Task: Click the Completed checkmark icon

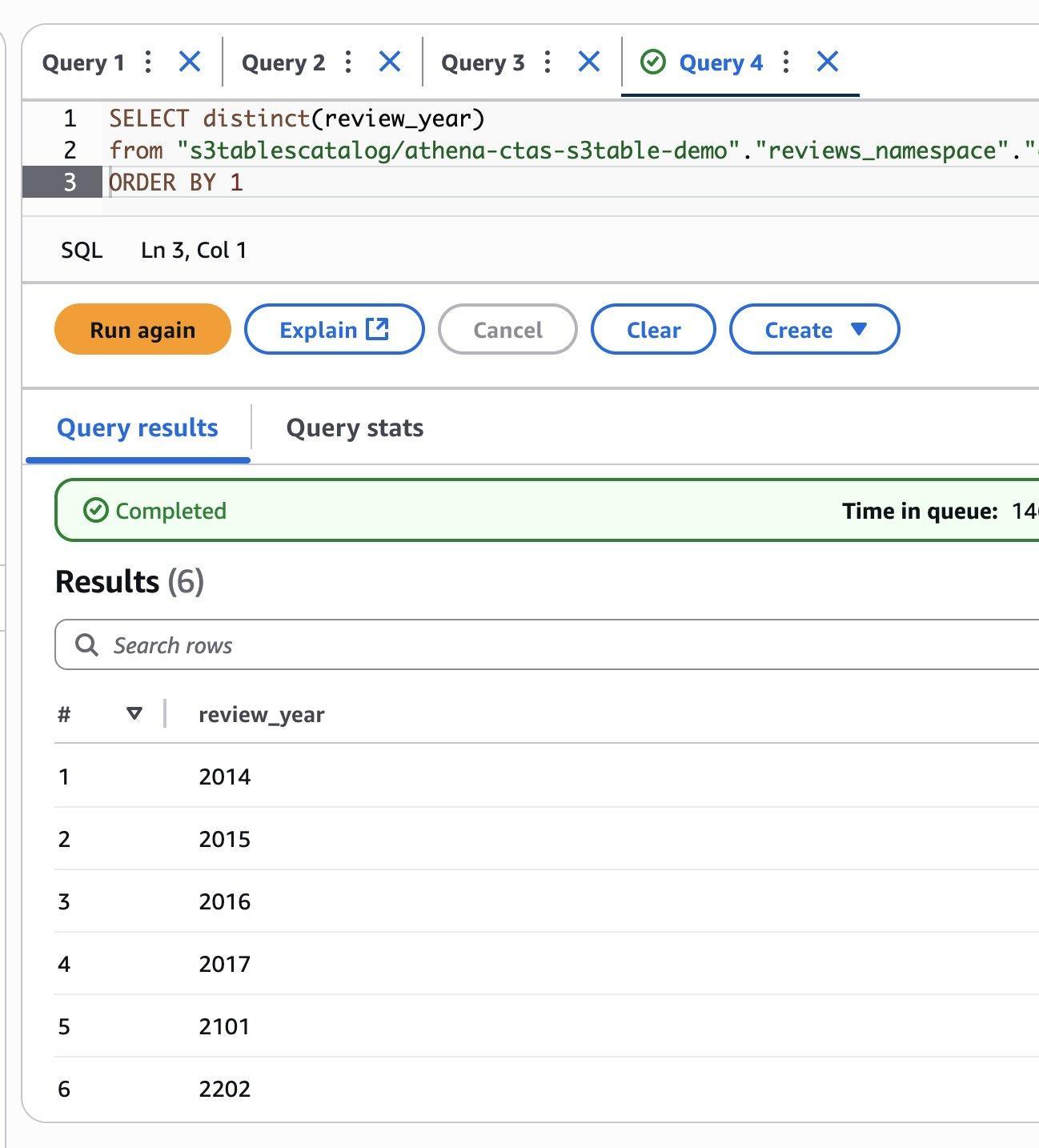Action: tap(95, 509)
